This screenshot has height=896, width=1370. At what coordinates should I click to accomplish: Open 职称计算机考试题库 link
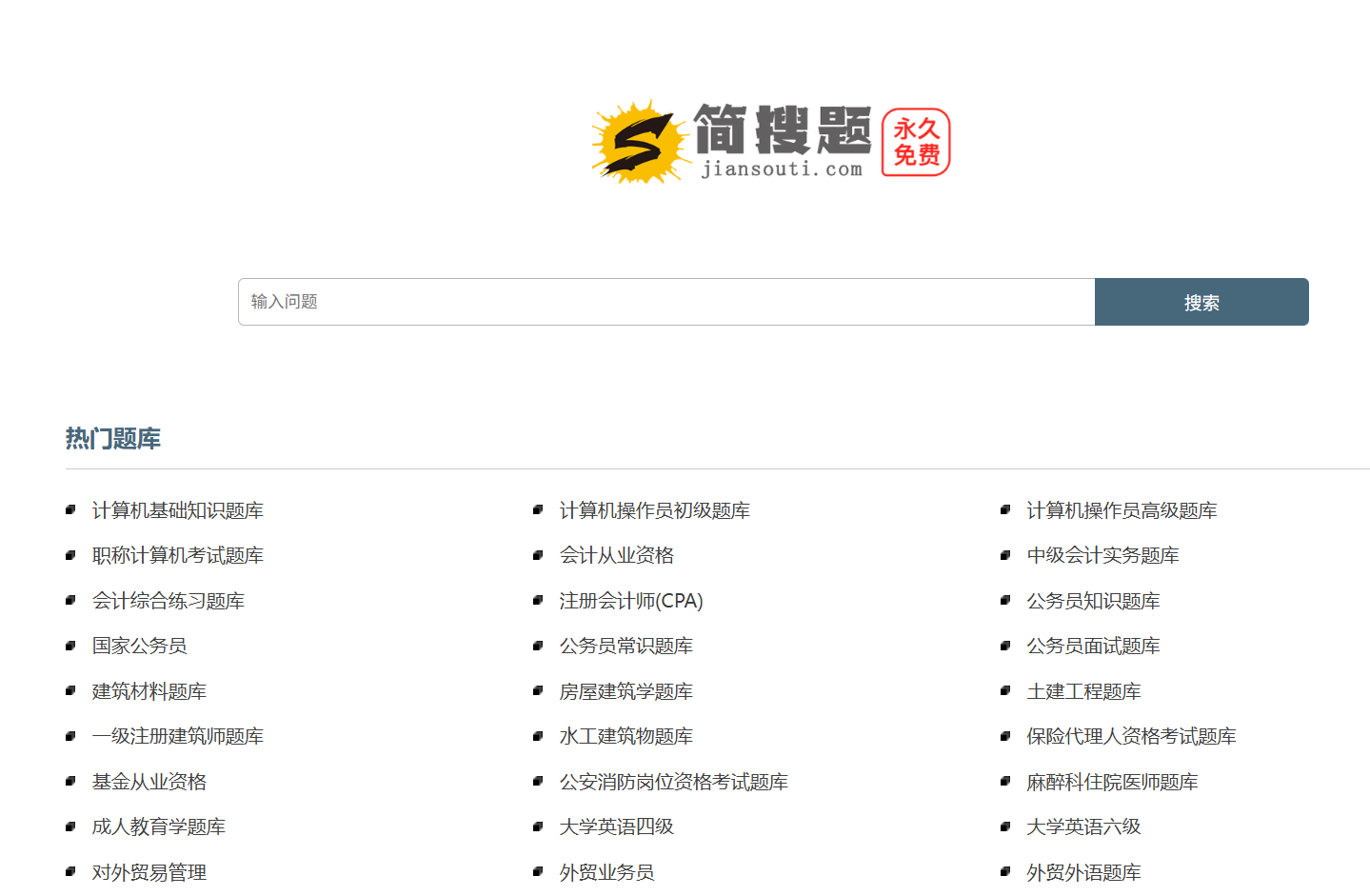tap(178, 555)
